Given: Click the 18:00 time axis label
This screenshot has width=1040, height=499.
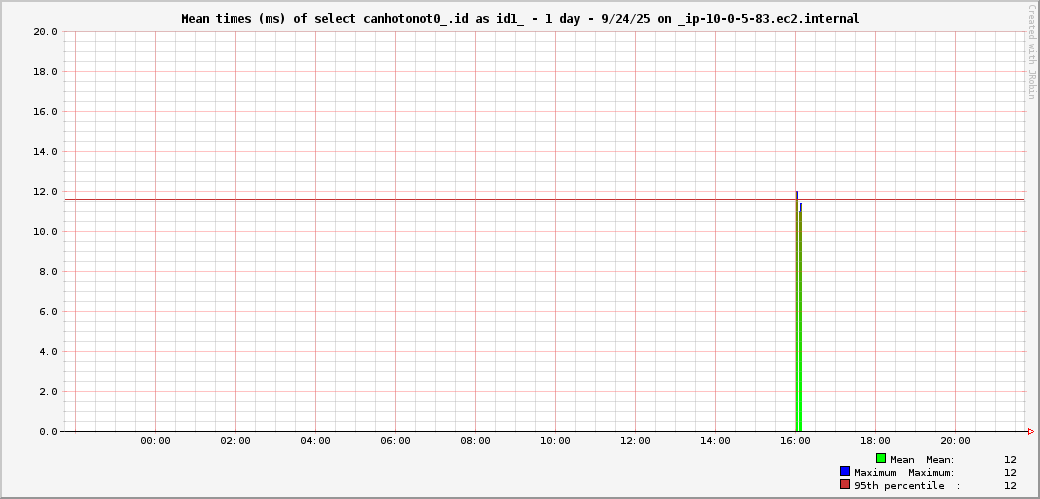Looking at the screenshot, I should pos(876,441).
